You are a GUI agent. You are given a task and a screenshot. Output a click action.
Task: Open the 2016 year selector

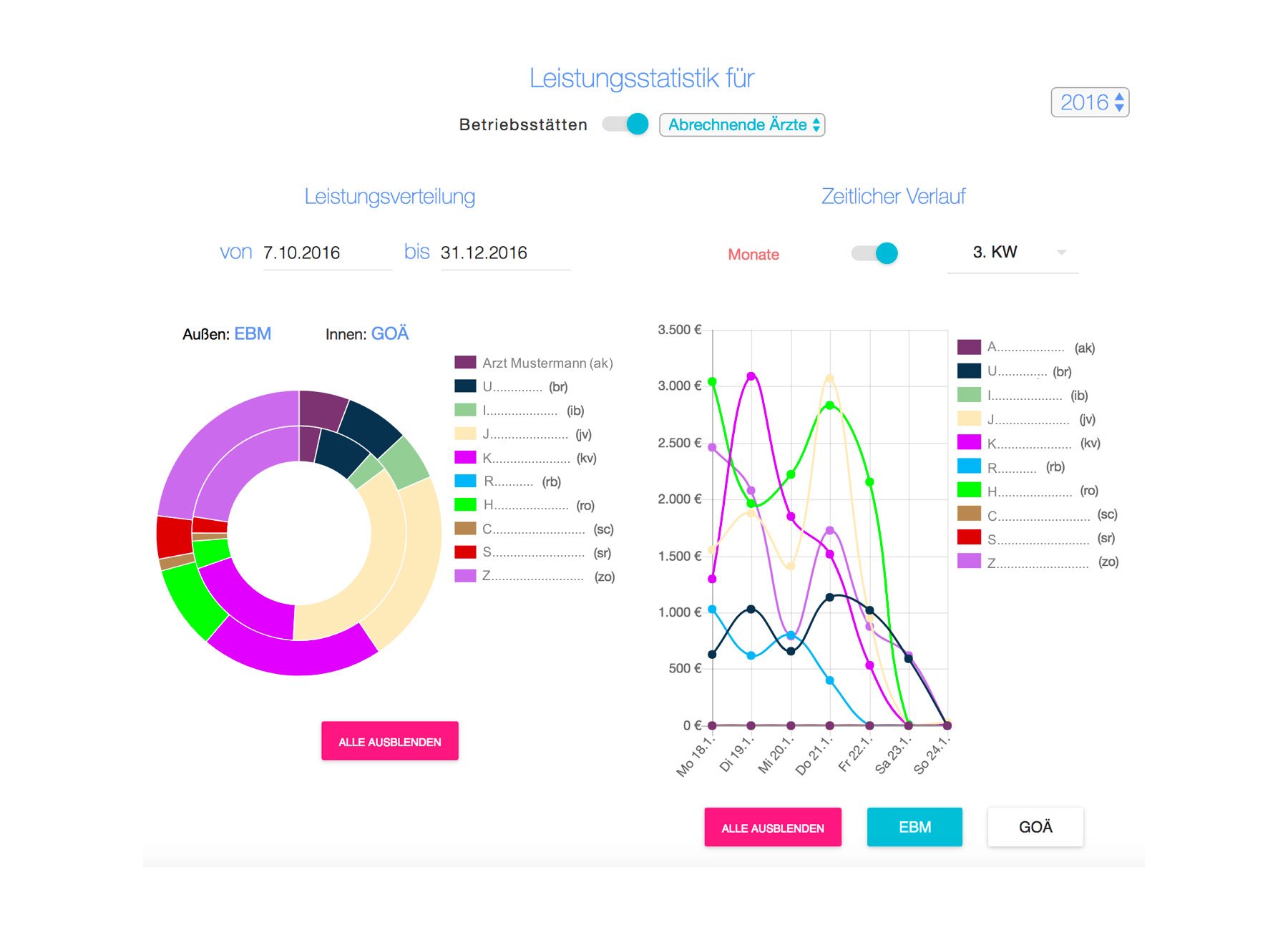pyautogui.click(x=1090, y=102)
